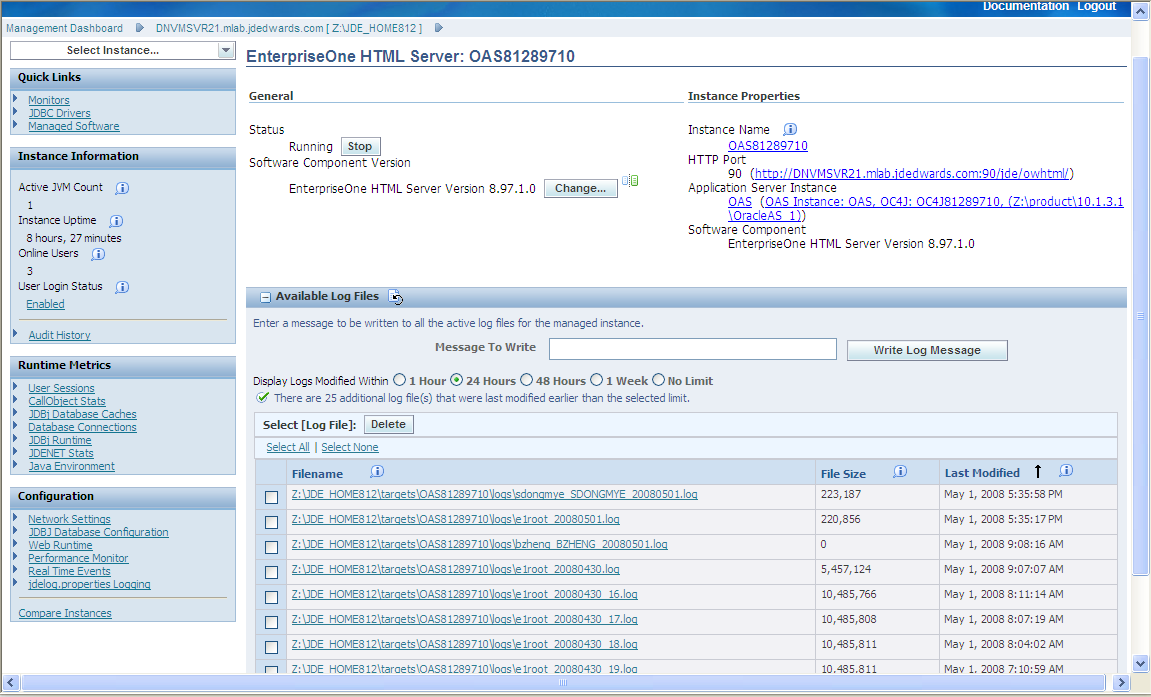Check box for e1root_20080430_16.log
1151x697 pixels.
pyautogui.click(x=272, y=597)
